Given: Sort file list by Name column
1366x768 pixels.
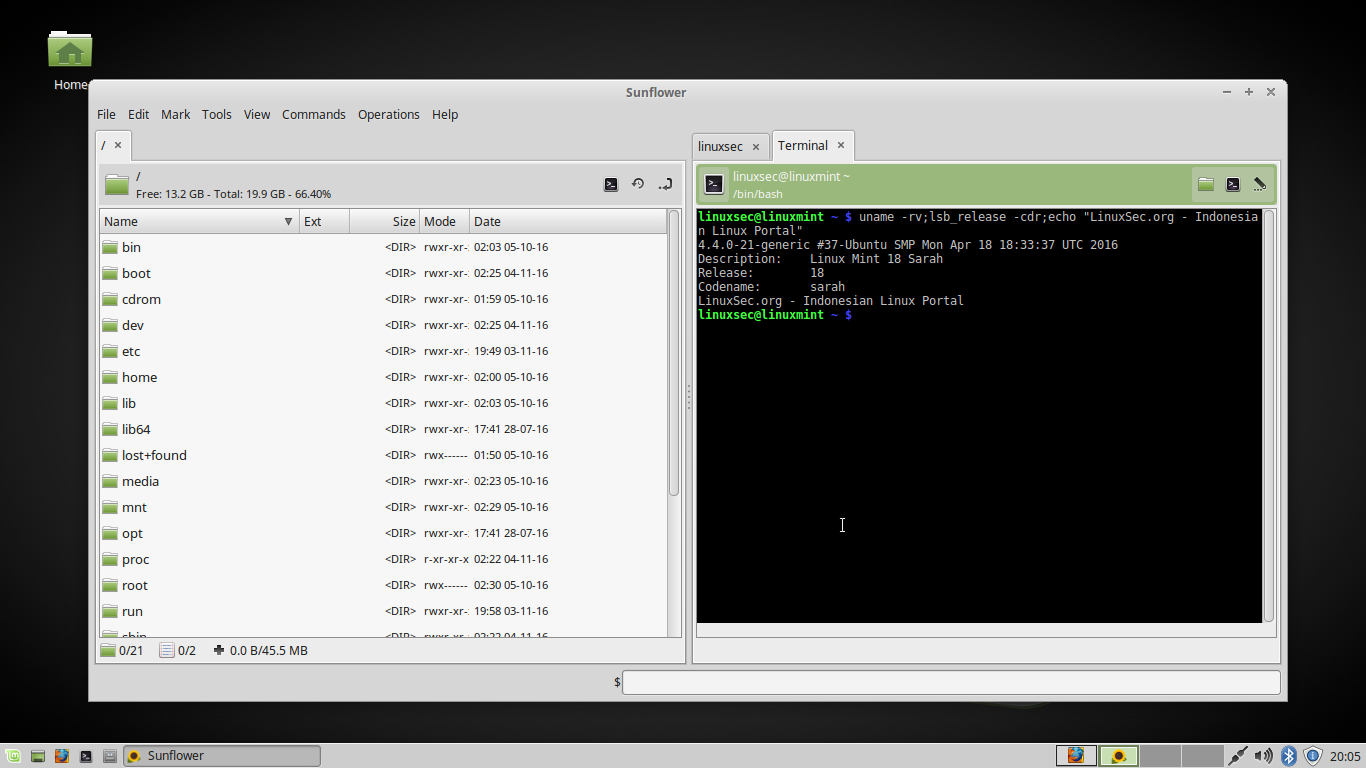Looking at the screenshot, I should click(x=199, y=221).
